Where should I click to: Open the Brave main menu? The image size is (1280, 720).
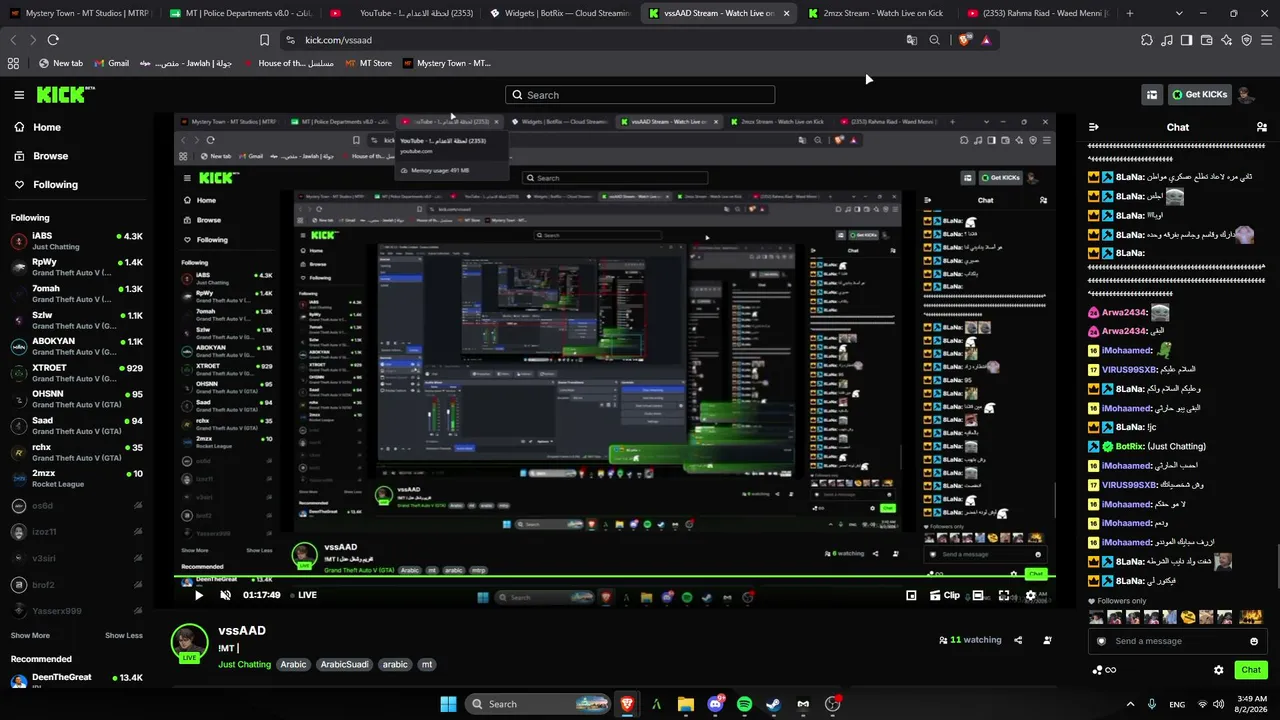[x=1267, y=40]
